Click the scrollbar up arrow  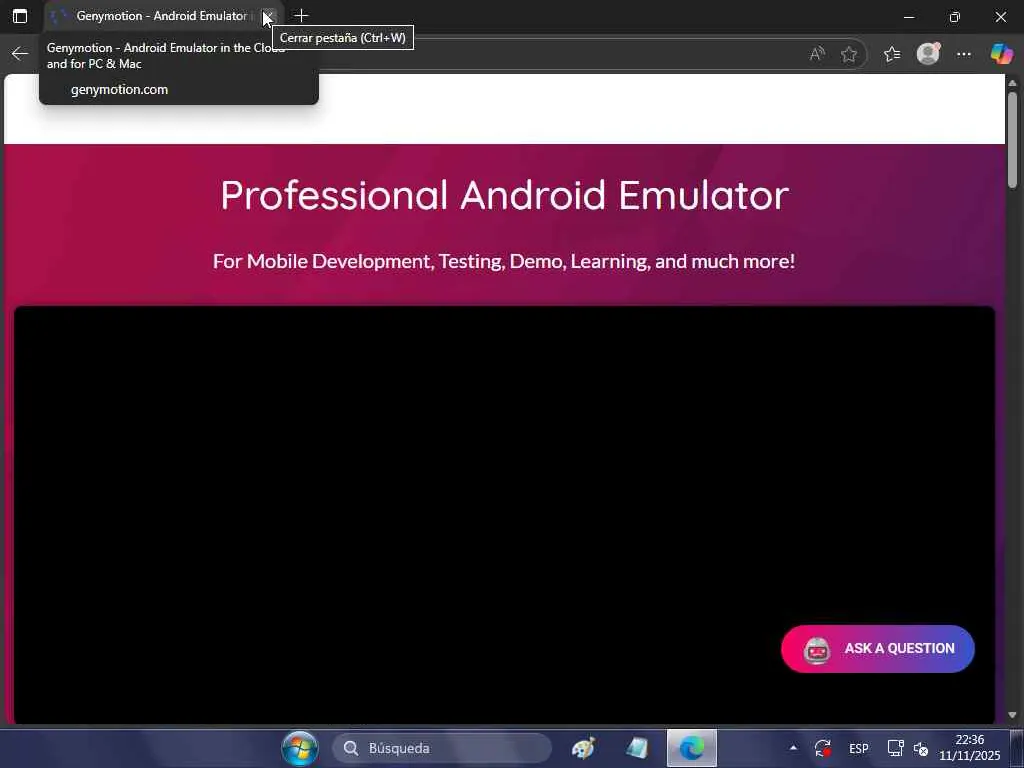click(1012, 83)
